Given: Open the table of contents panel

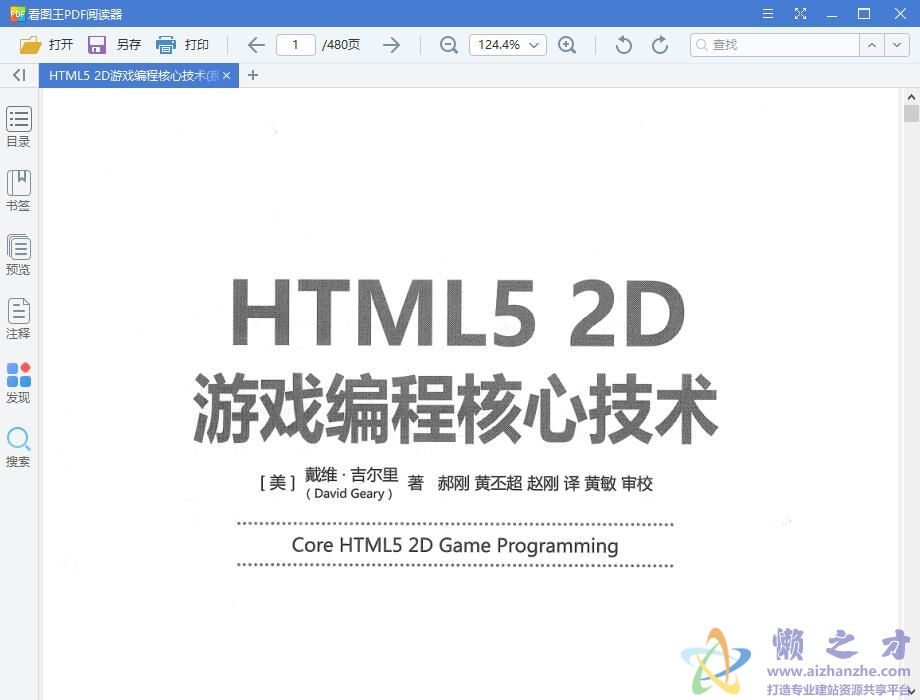Looking at the screenshot, I should [18, 125].
